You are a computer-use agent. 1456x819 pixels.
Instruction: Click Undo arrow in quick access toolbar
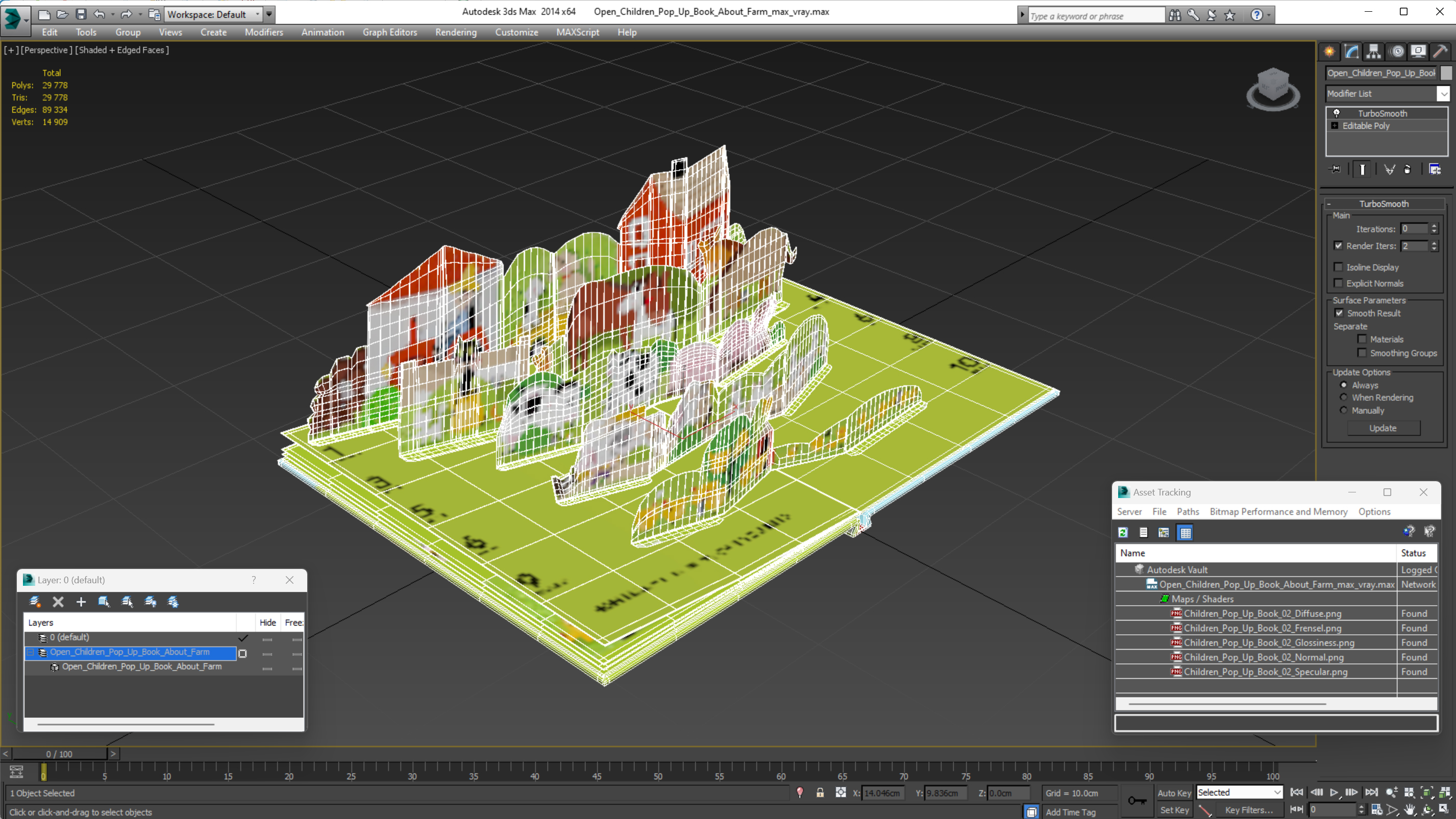(x=100, y=14)
